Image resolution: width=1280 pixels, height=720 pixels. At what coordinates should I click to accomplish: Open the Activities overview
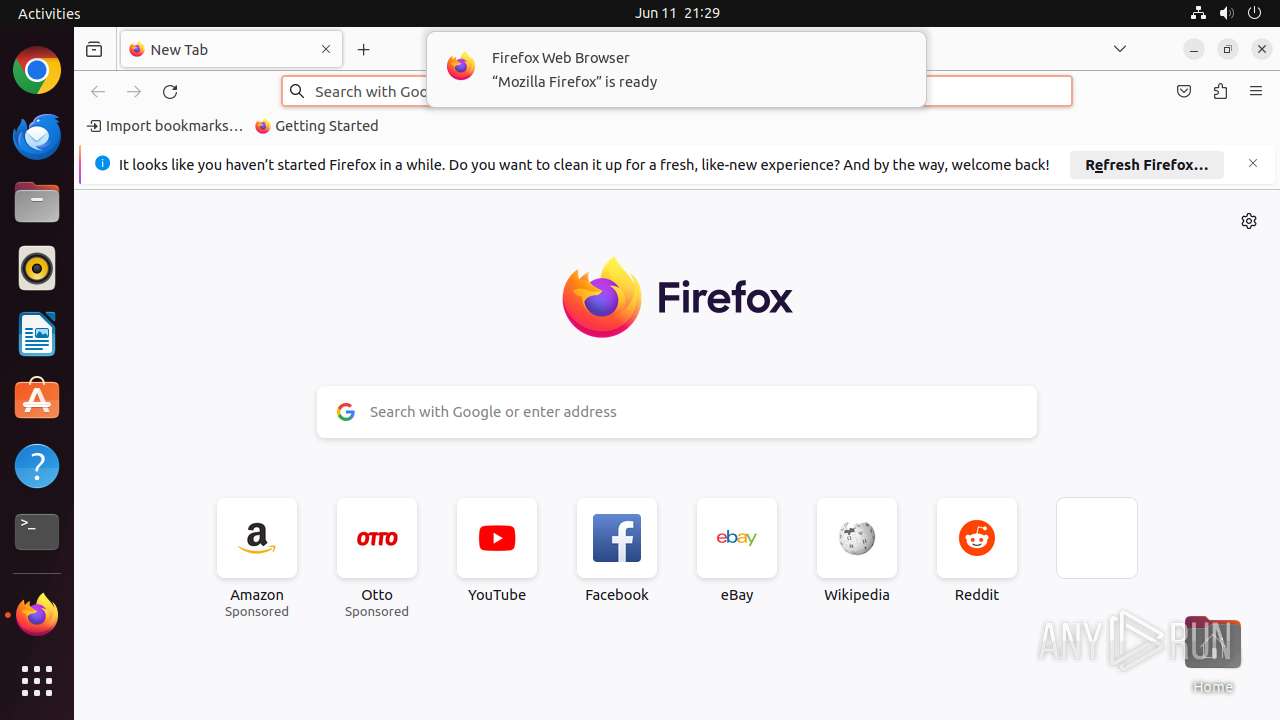coord(49,13)
